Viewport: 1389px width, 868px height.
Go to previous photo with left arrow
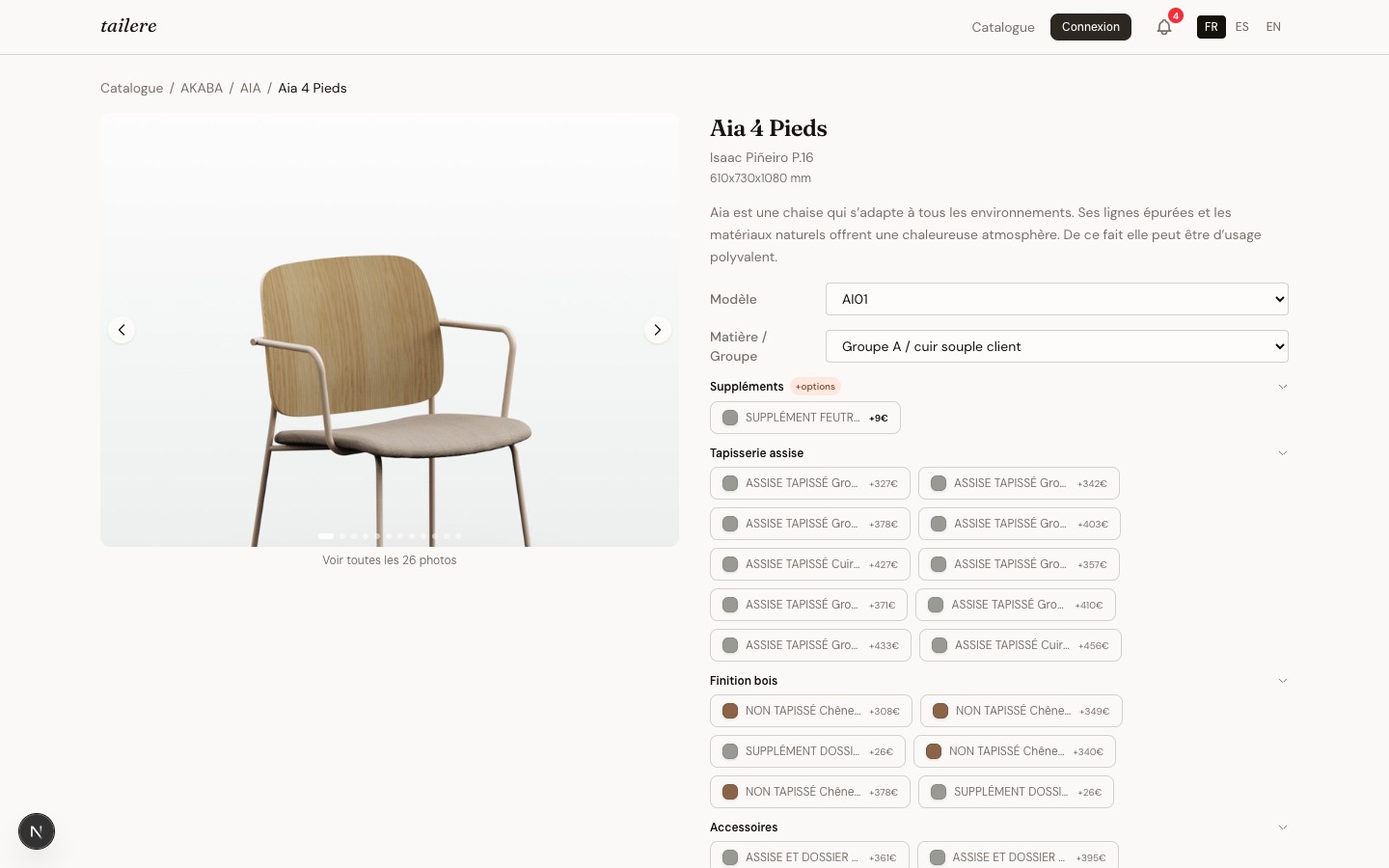click(x=122, y=330)
